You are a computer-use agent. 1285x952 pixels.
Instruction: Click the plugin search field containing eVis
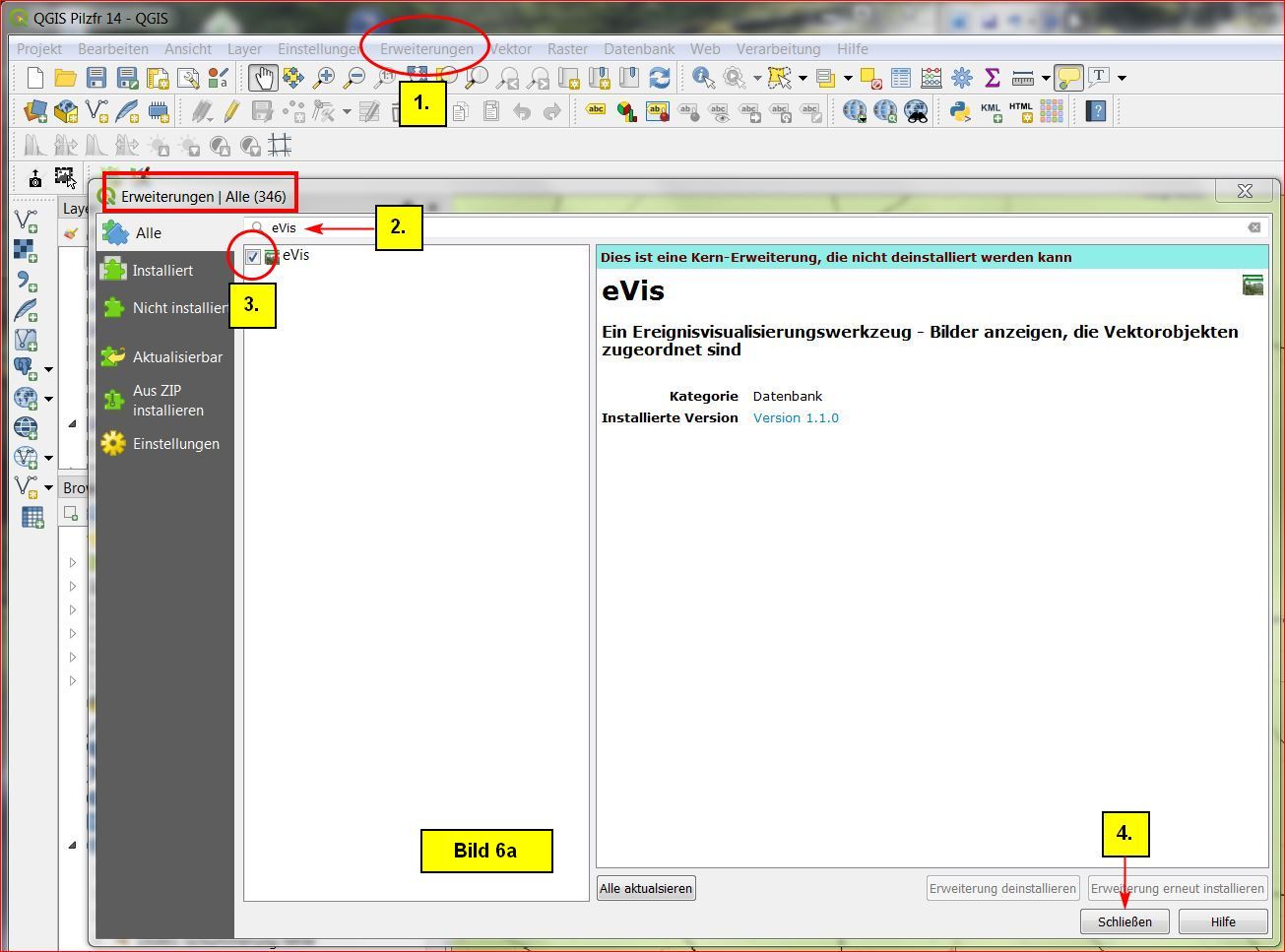pyautogui.click(x=748, y=227)
